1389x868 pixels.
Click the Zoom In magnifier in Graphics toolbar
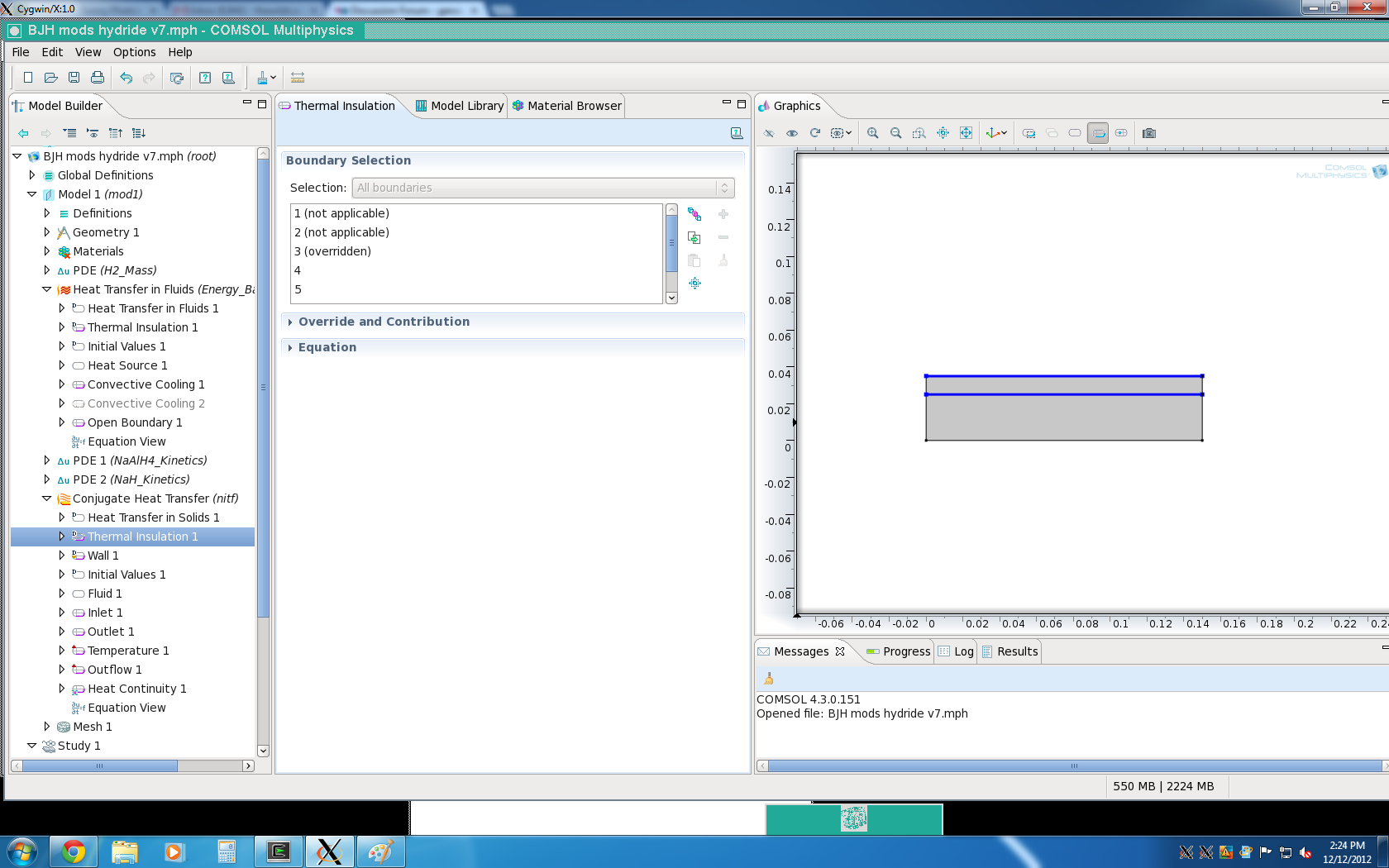pos(872,133)
